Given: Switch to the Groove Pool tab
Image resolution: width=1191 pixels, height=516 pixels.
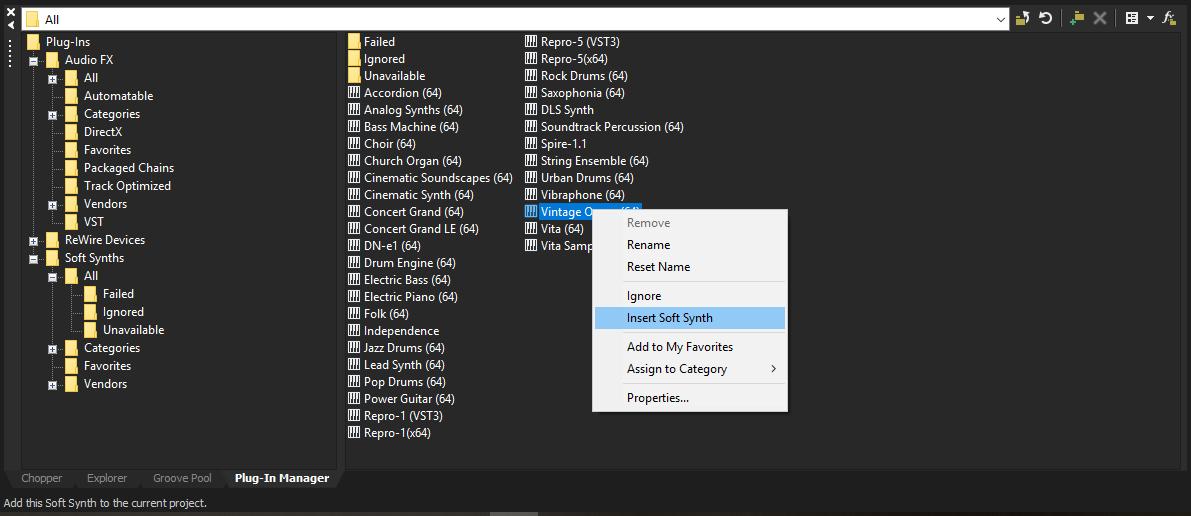Looking at the screenshot, I should pos(182,478).
